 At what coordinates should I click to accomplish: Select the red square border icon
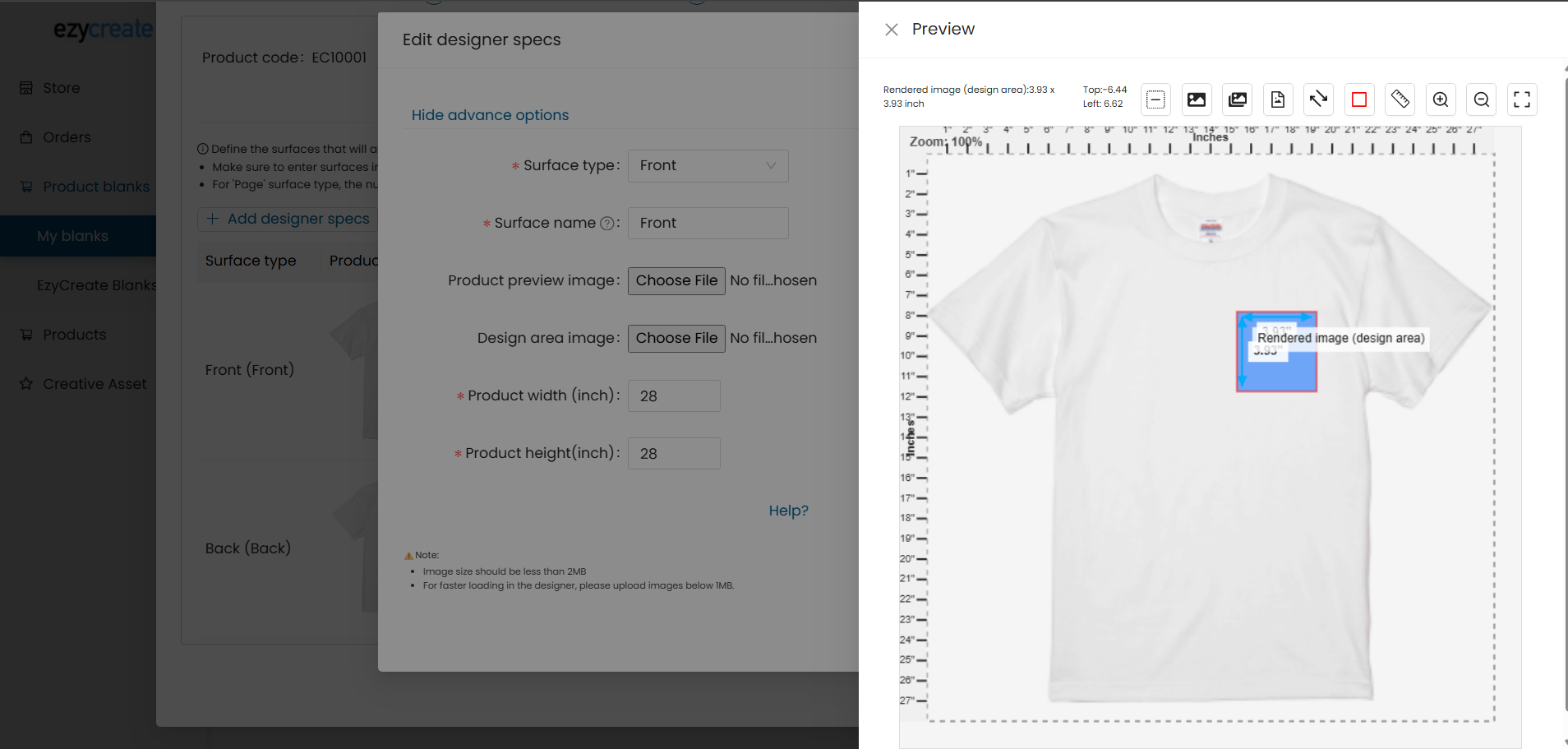(1359, 99)
